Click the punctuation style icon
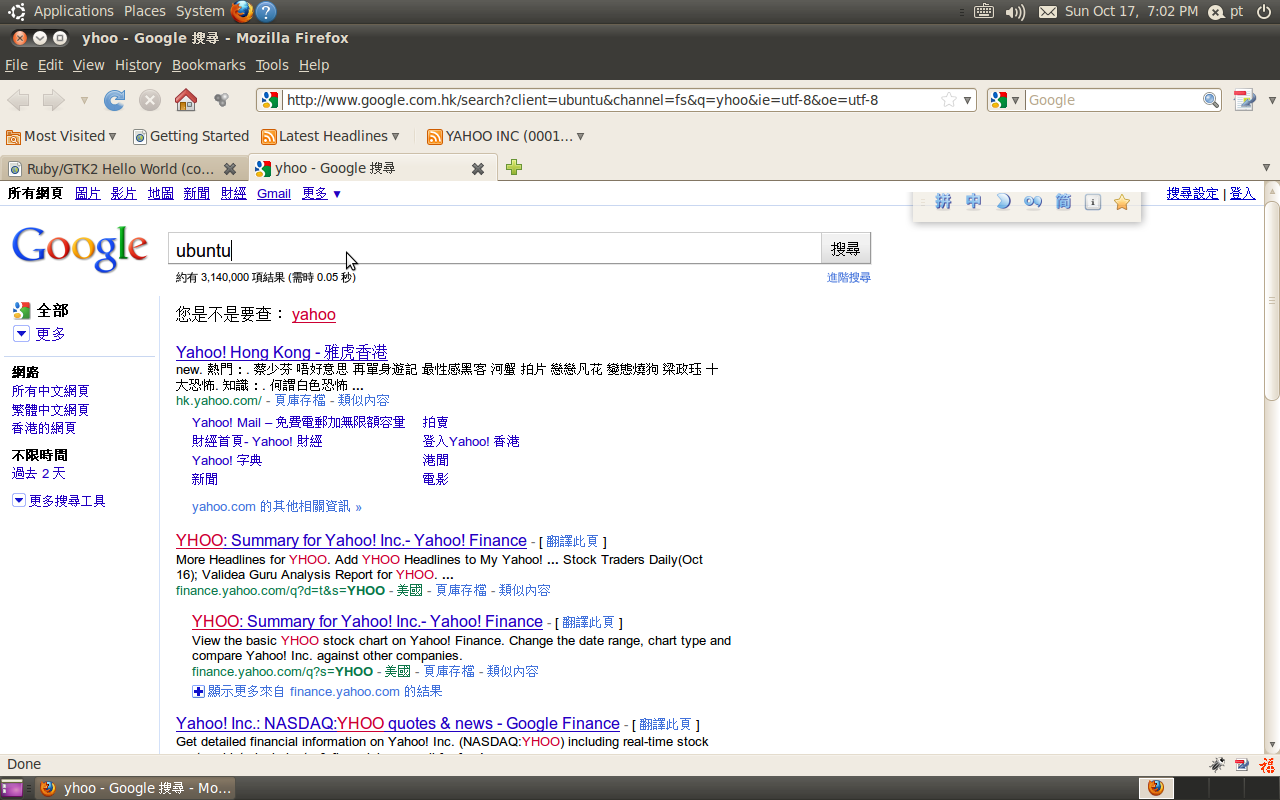This screenshot has height=800, width=1280. [x=1033, y=202]
